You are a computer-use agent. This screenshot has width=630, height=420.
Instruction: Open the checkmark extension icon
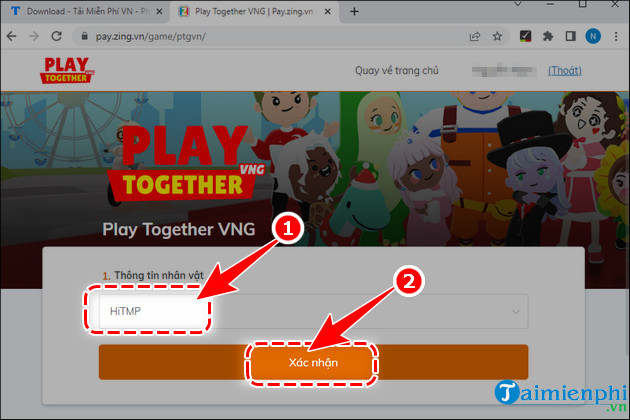(x=525, y=36)
